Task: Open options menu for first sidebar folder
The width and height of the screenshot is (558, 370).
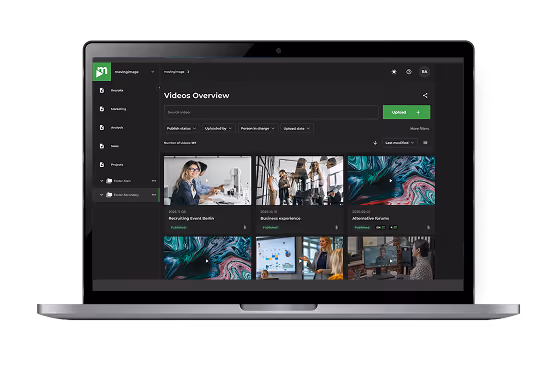Action: pyautogui.click(x=154, y=181)
